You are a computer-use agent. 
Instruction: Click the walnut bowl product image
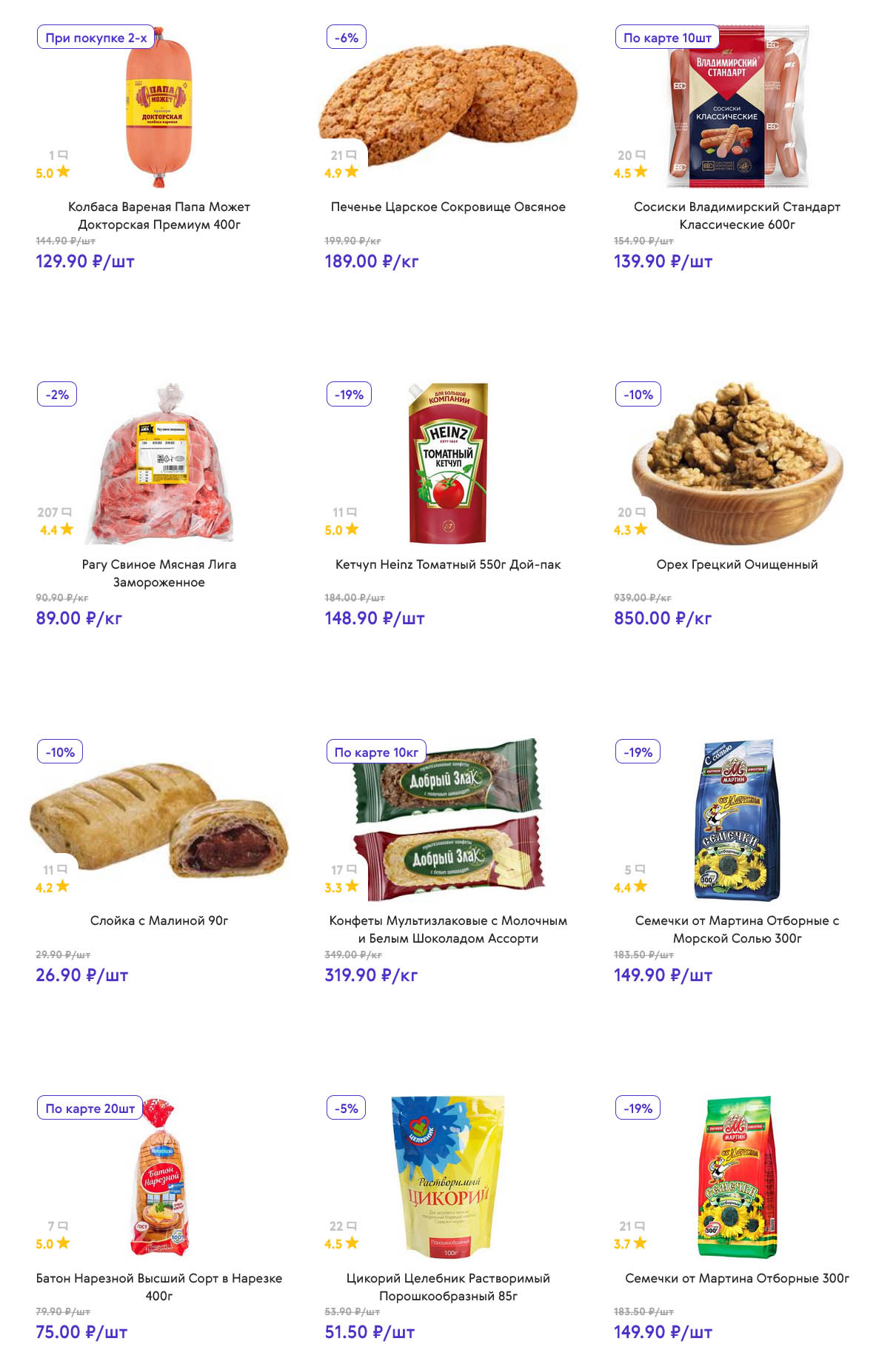pos(737,465)
